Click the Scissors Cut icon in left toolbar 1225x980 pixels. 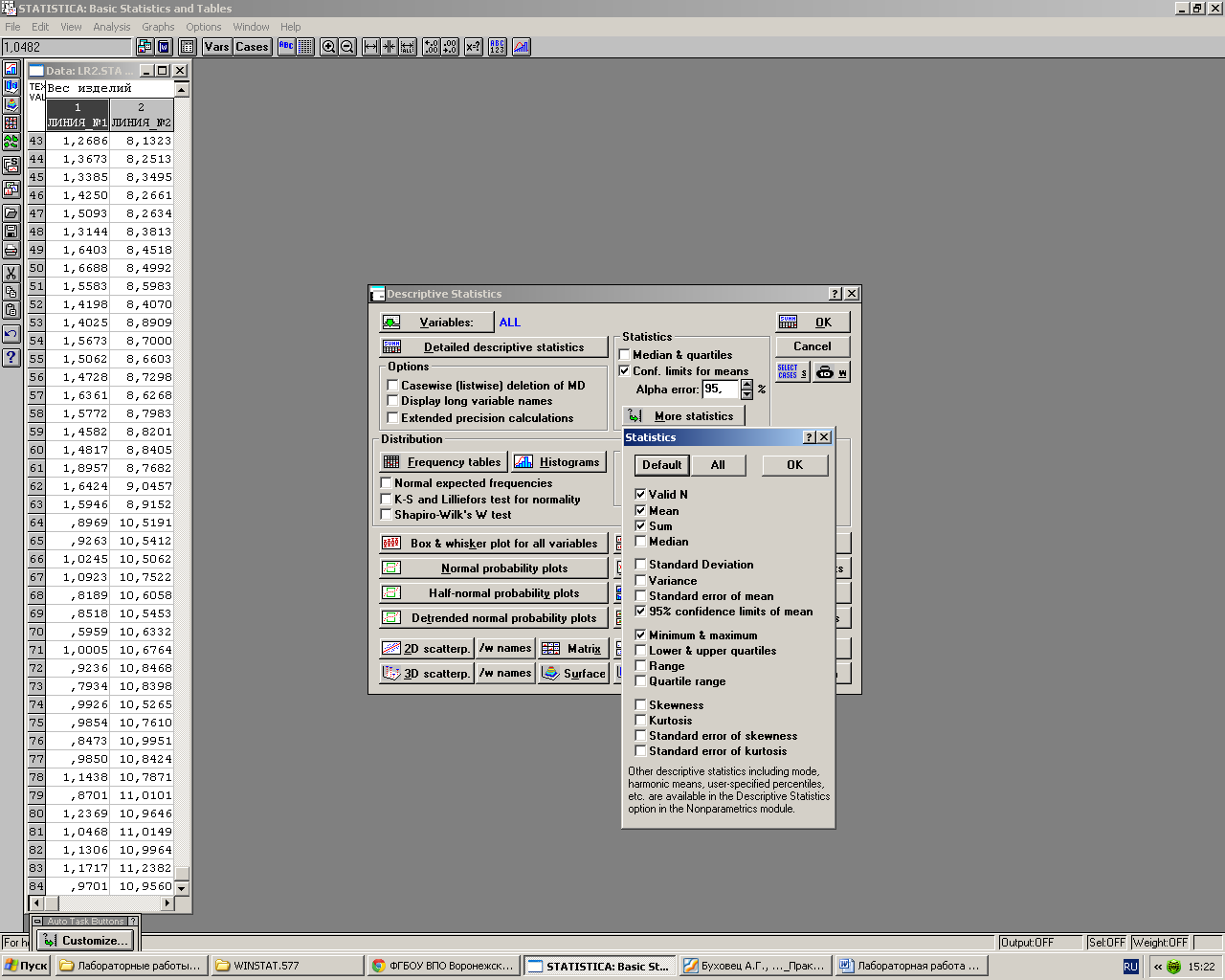pos(11,274)
